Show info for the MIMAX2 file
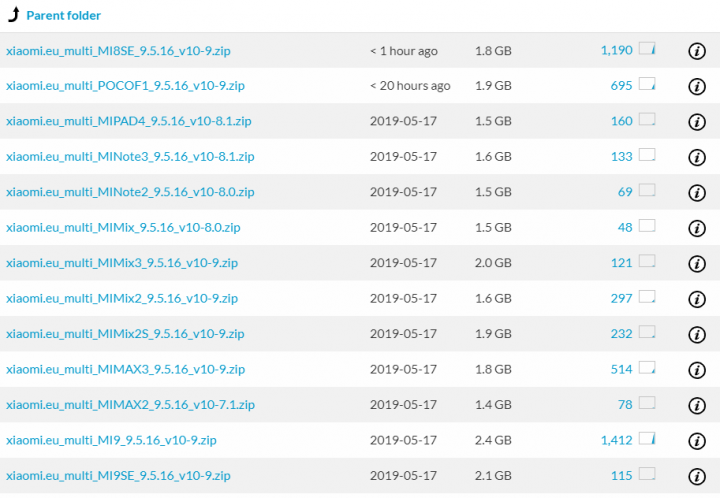720x498 pixels. [x=697, y=405]
